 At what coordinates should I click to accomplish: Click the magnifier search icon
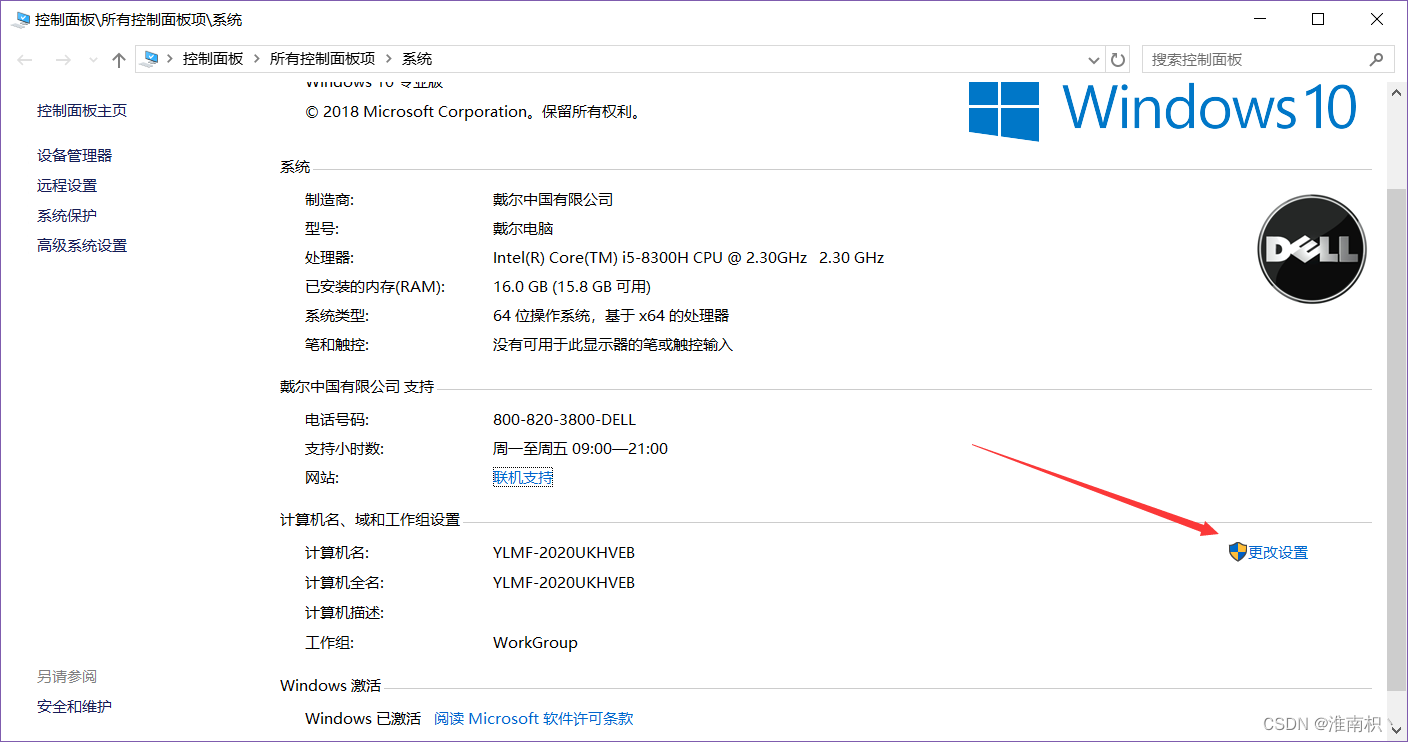1377,59
